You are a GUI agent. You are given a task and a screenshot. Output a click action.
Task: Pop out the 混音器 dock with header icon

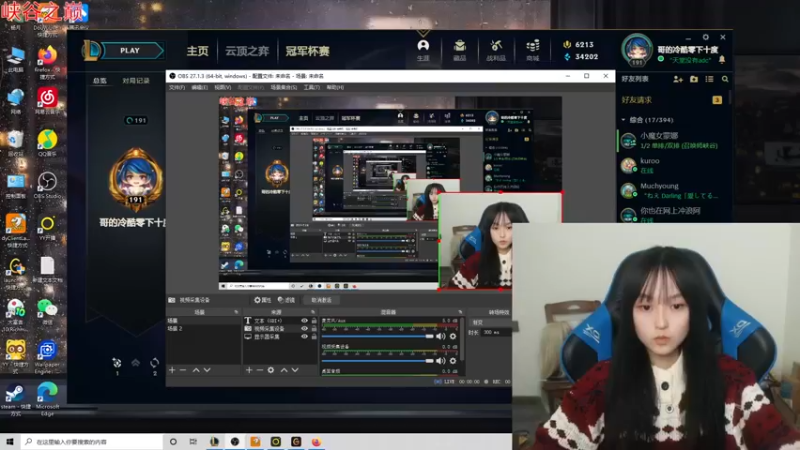pos(460,312)
